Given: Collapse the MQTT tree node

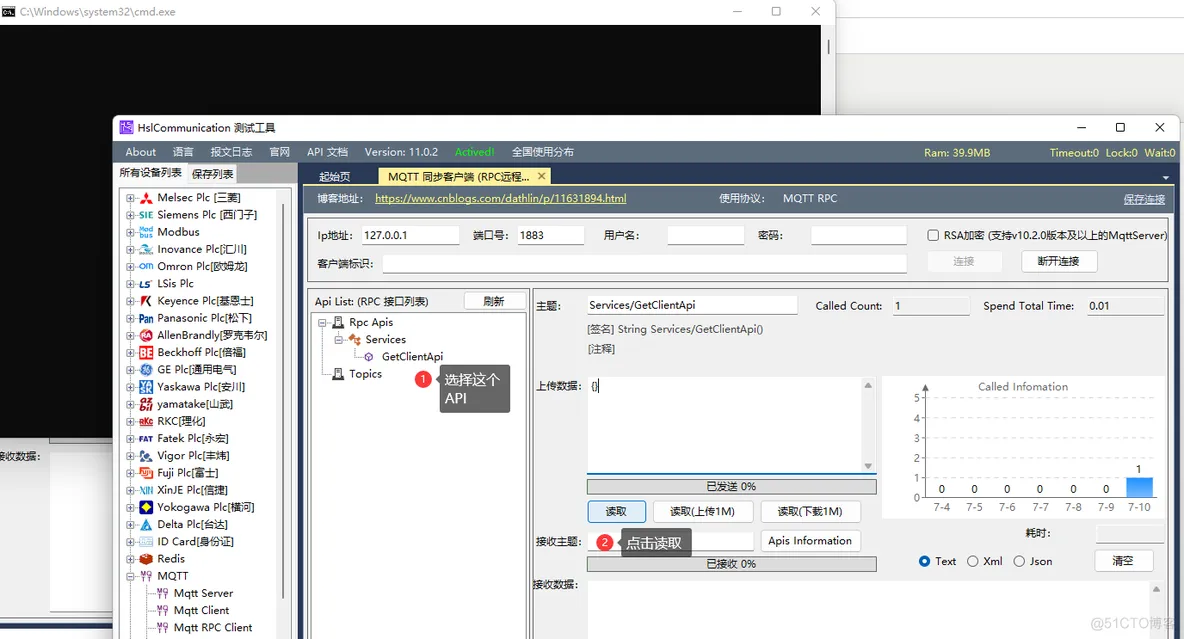Looking at the screenshot, I should pos(131,576).
